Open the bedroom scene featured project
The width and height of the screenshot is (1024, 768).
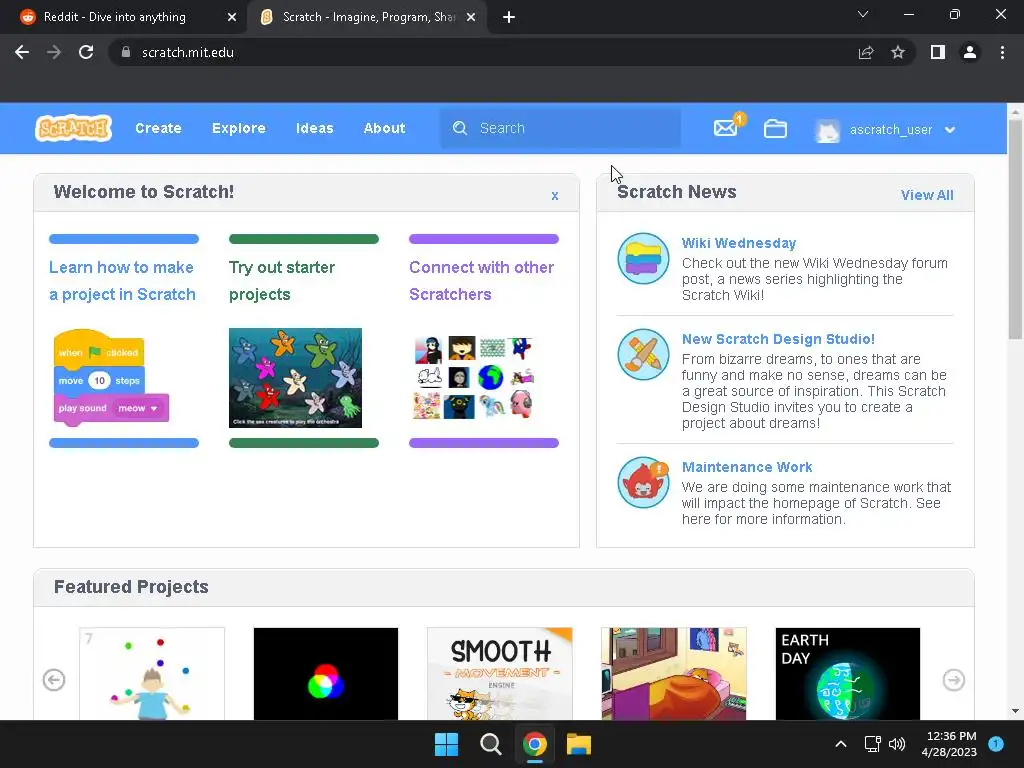pos(673,674)
